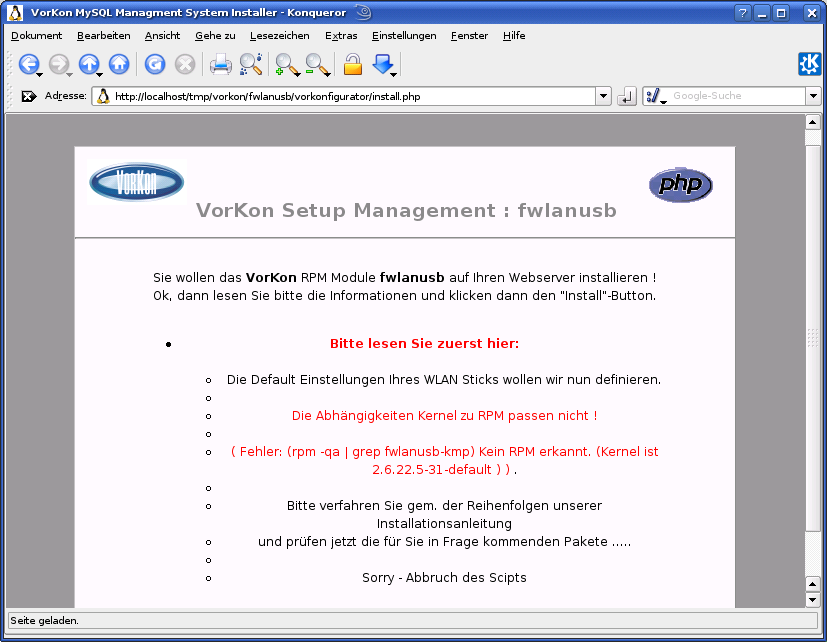Print the page using printer icon
This screenshot has height=642, width=827.
220,64
